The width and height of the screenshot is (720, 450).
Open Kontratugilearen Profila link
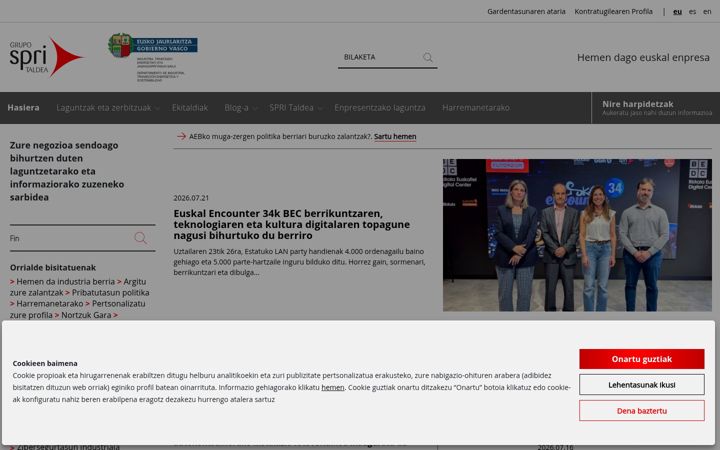click(613, 11)
